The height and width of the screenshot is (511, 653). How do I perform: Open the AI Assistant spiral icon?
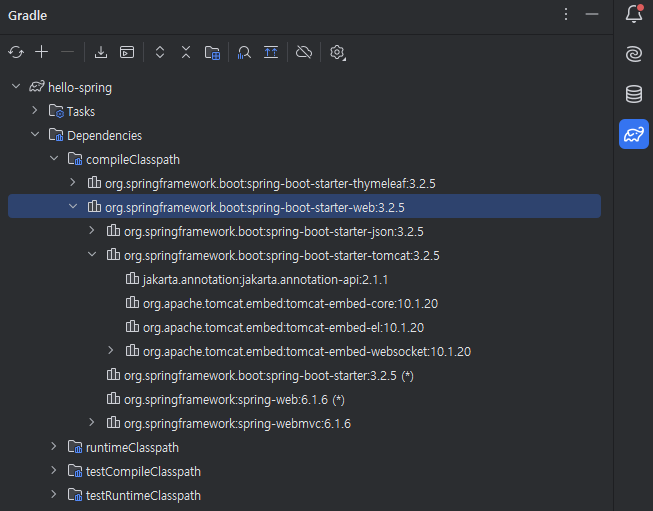634,55
